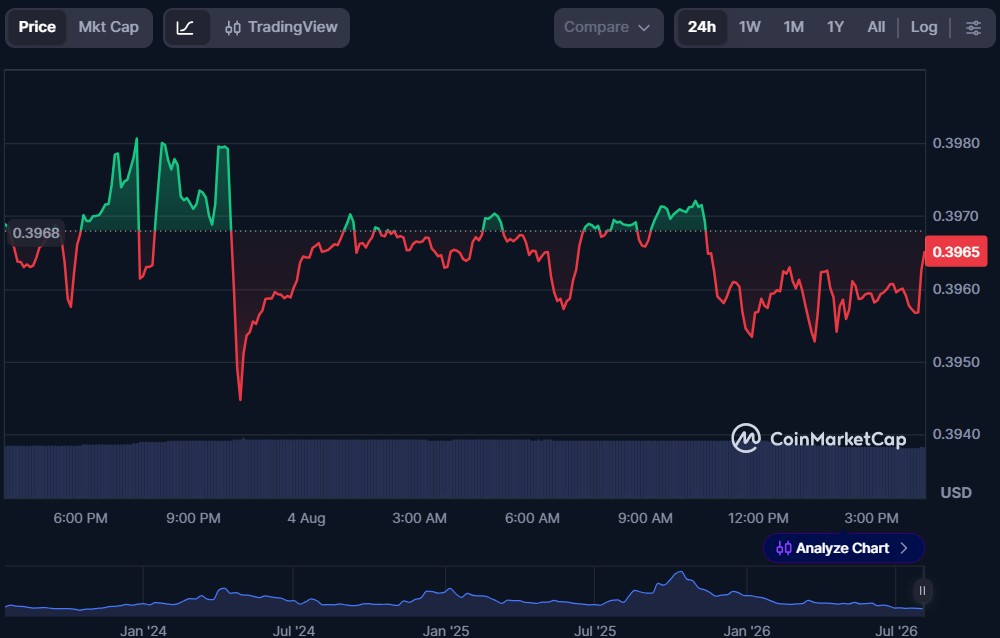1000x638 pixels.
Task: Click the 6:00 AM x-axis label
Action: (x=532, y=518)
